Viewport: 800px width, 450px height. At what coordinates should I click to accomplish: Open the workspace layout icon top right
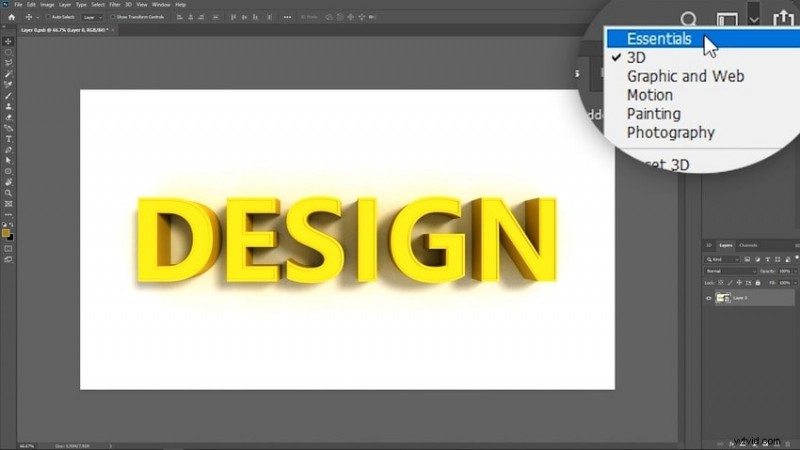click(x=727, y=20)
